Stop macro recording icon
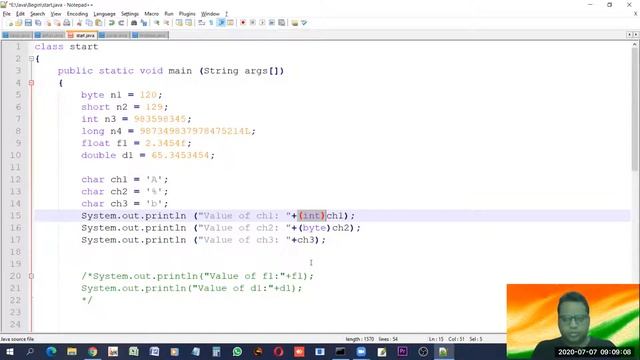The height and width of the screenshot is (360, 640). (x=253, y=23)
